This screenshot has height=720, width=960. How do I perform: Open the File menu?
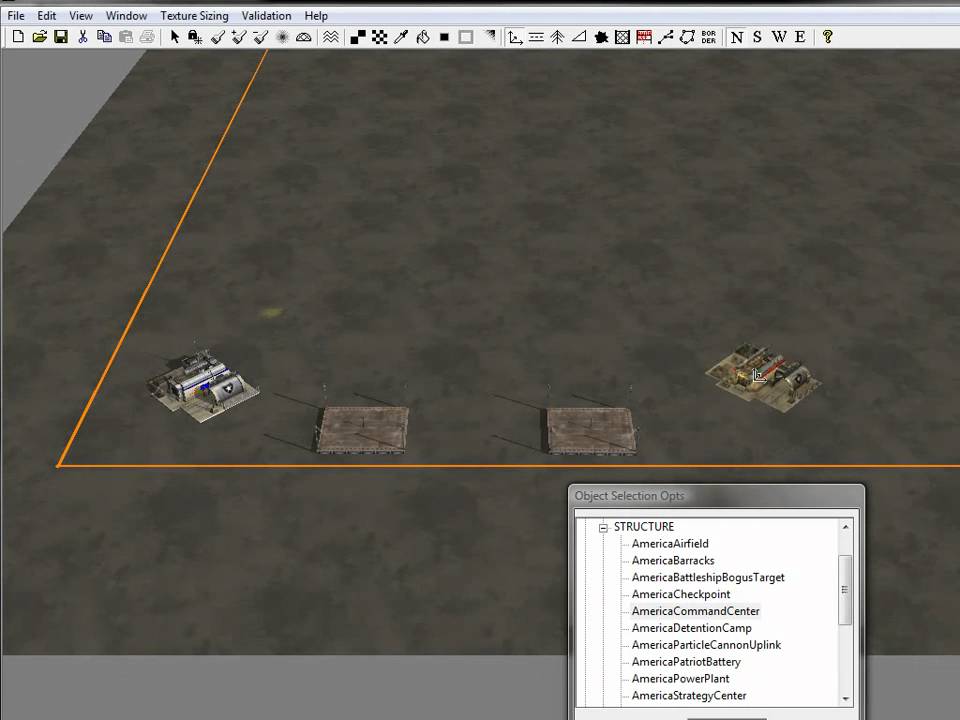point(16,16)
